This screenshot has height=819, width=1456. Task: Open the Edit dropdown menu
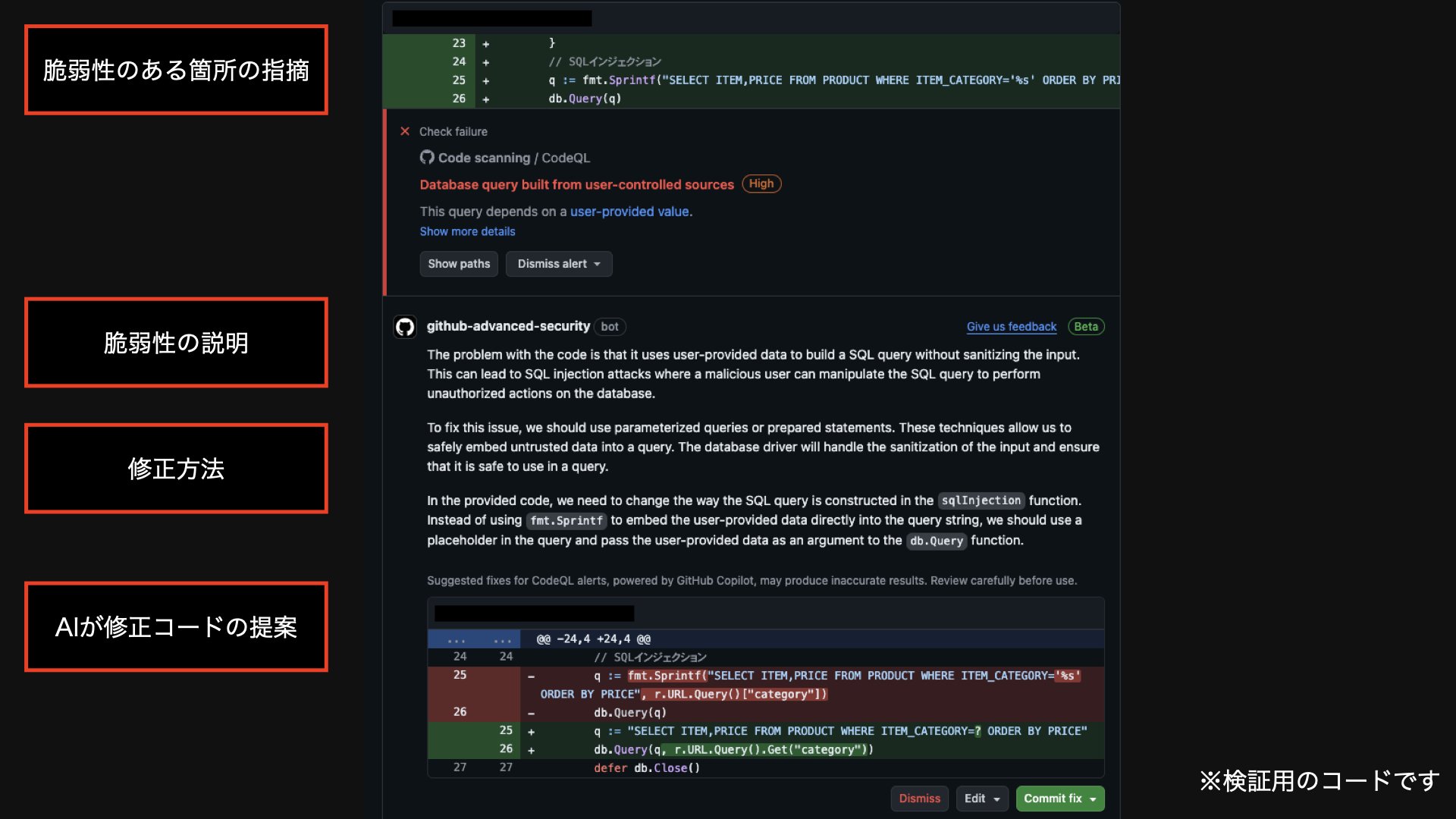pos(982,799)
